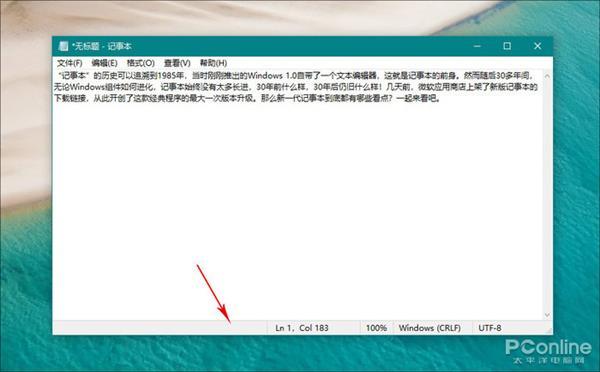Maximize the Notepad window
The image size is (600, 372).
pyautogui.click(x=507, y=46)
